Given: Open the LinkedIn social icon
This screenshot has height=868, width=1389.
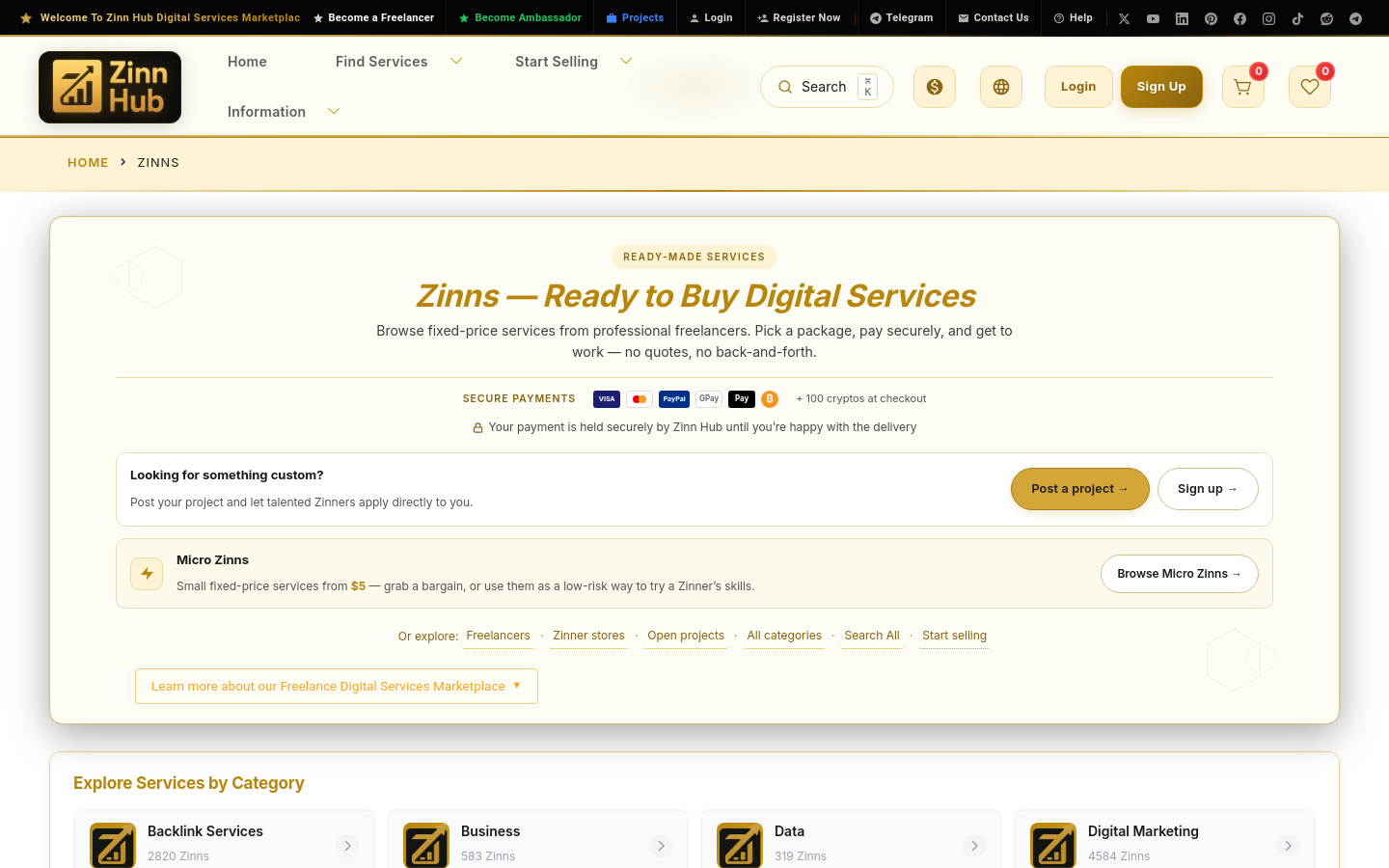Looking at the screenshot, I should click(1182, 18).
